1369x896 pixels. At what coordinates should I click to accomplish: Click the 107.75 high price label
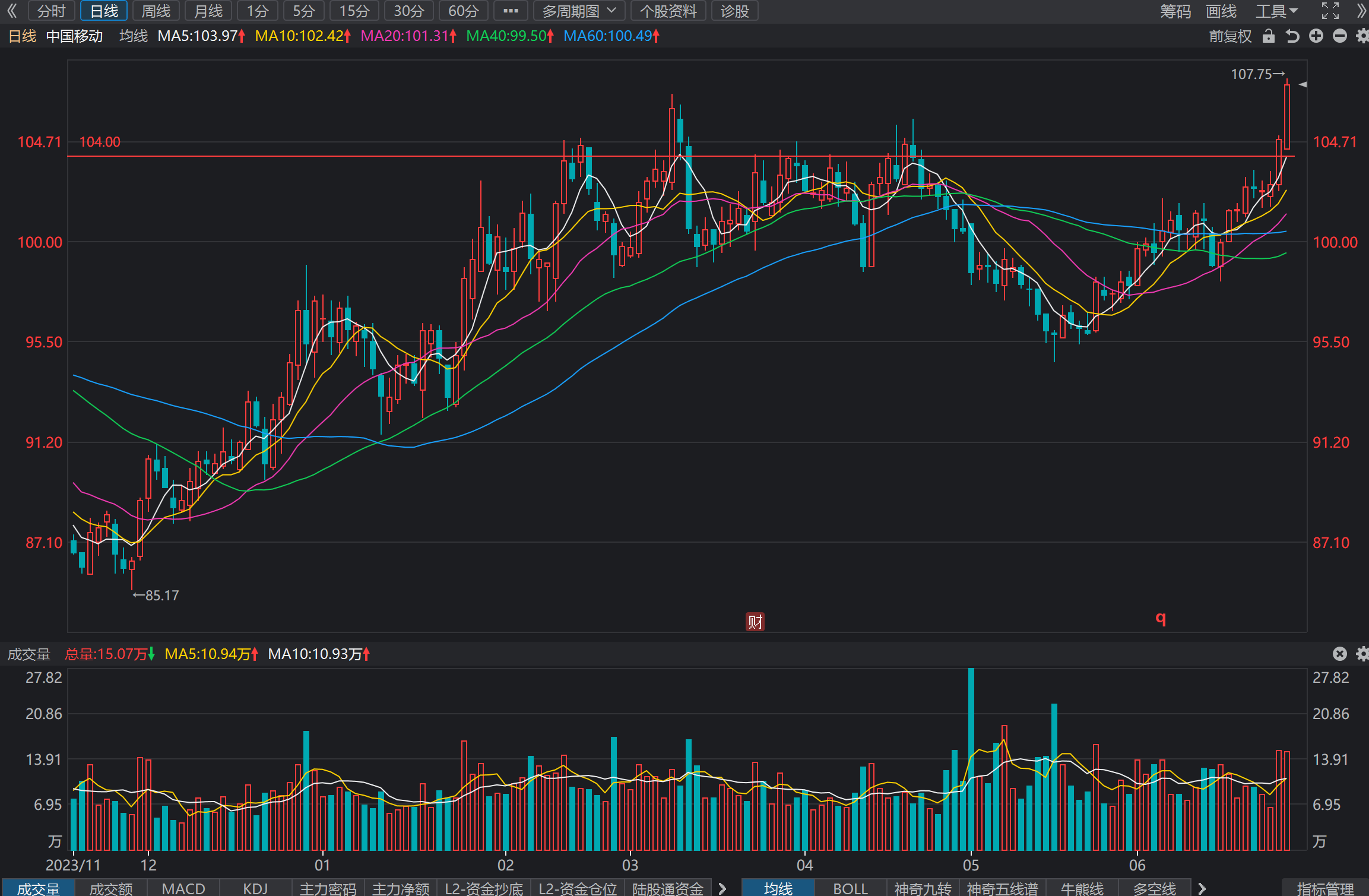point(1257,74)
